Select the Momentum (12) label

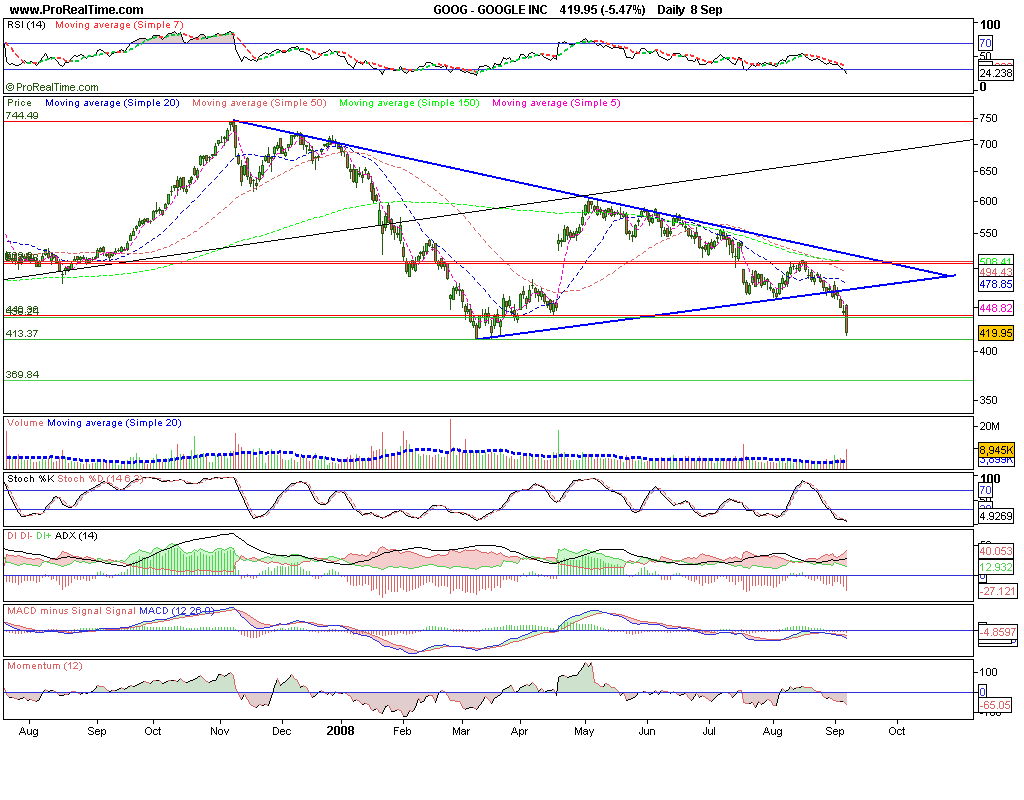[x=44, y=665]
